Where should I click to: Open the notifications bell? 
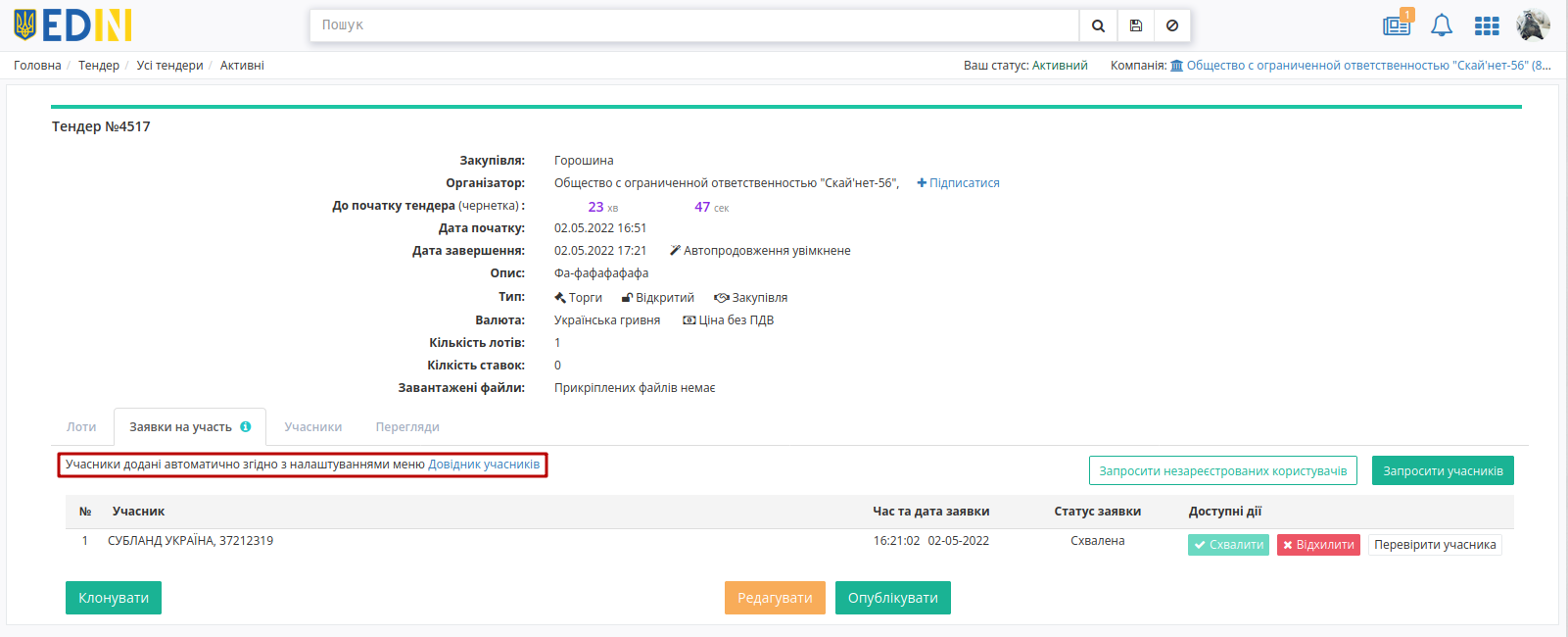(1442, 25)
